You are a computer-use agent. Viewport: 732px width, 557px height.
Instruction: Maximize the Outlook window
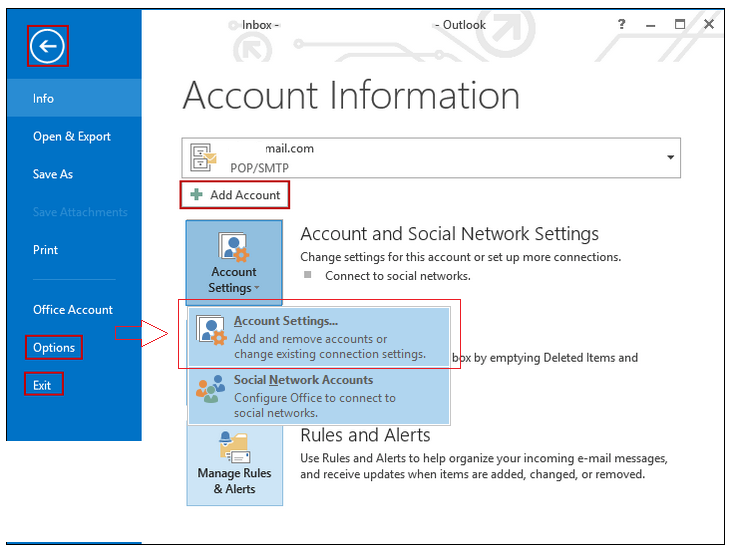680,24
